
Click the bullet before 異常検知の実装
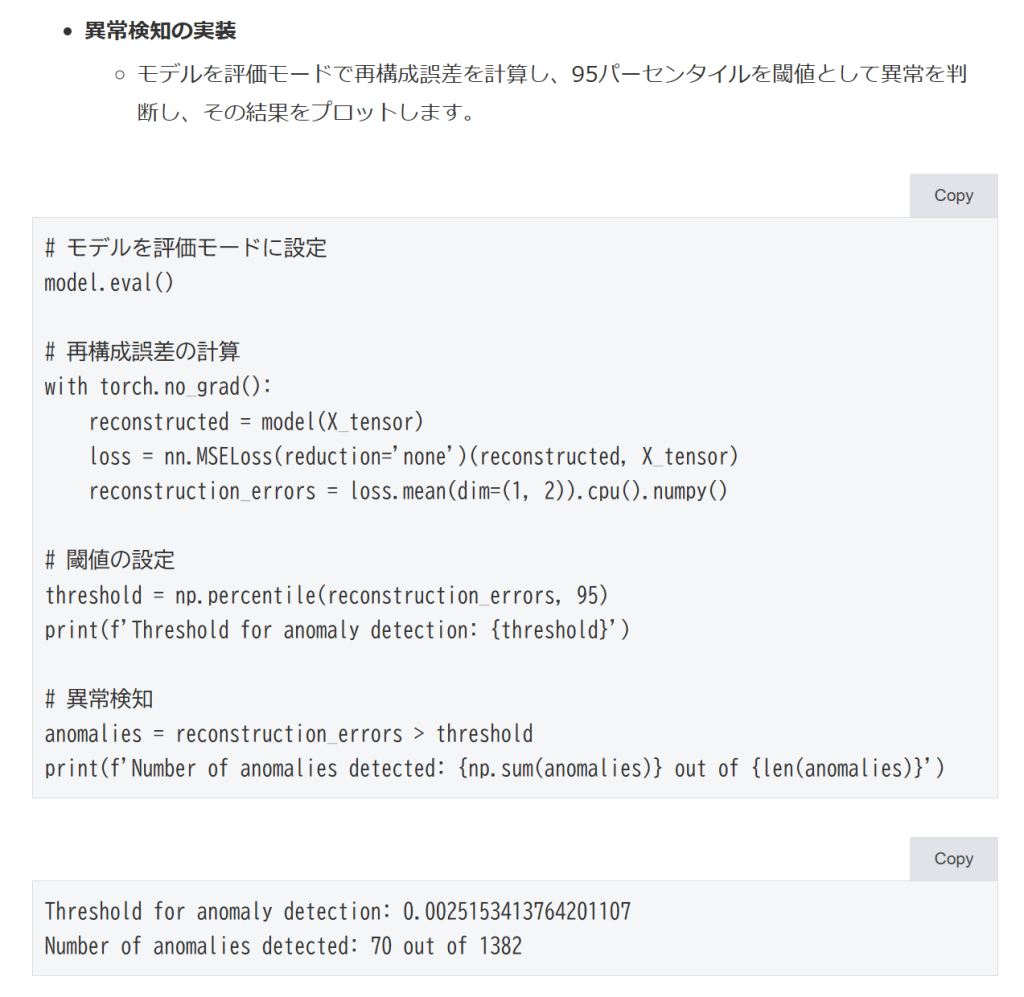pos(68,32)
